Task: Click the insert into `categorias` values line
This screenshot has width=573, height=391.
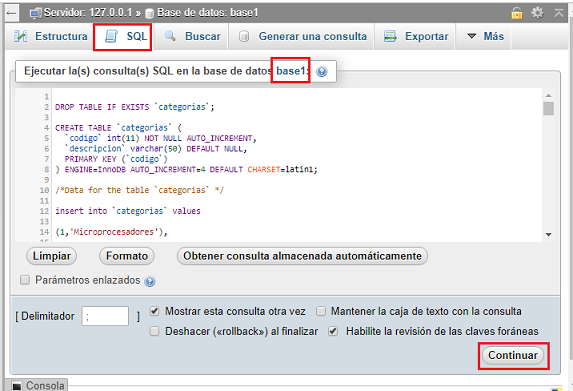Action: [x=128, y=211]
